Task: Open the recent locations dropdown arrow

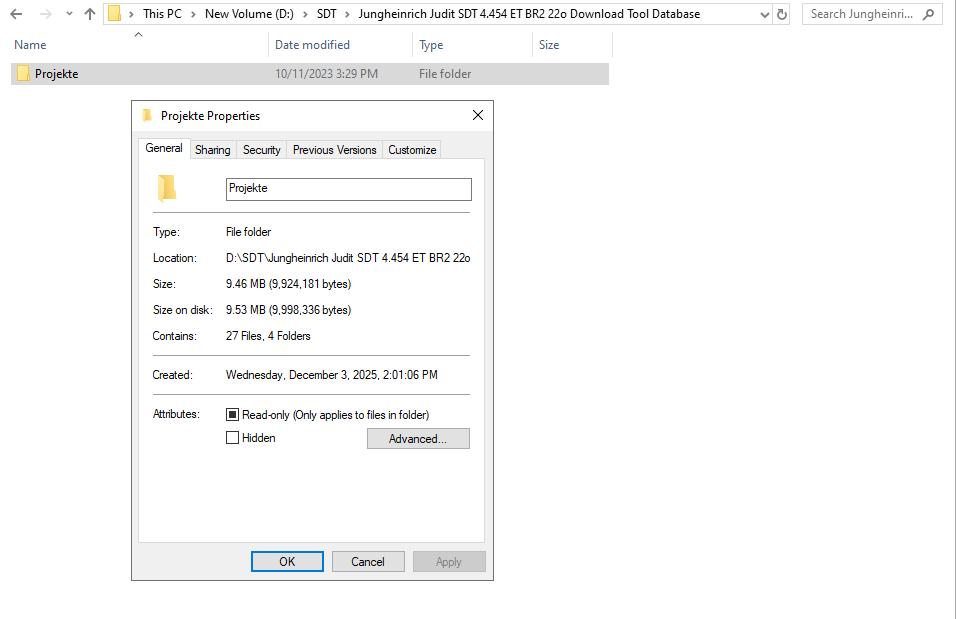Action: click(69, 14)
